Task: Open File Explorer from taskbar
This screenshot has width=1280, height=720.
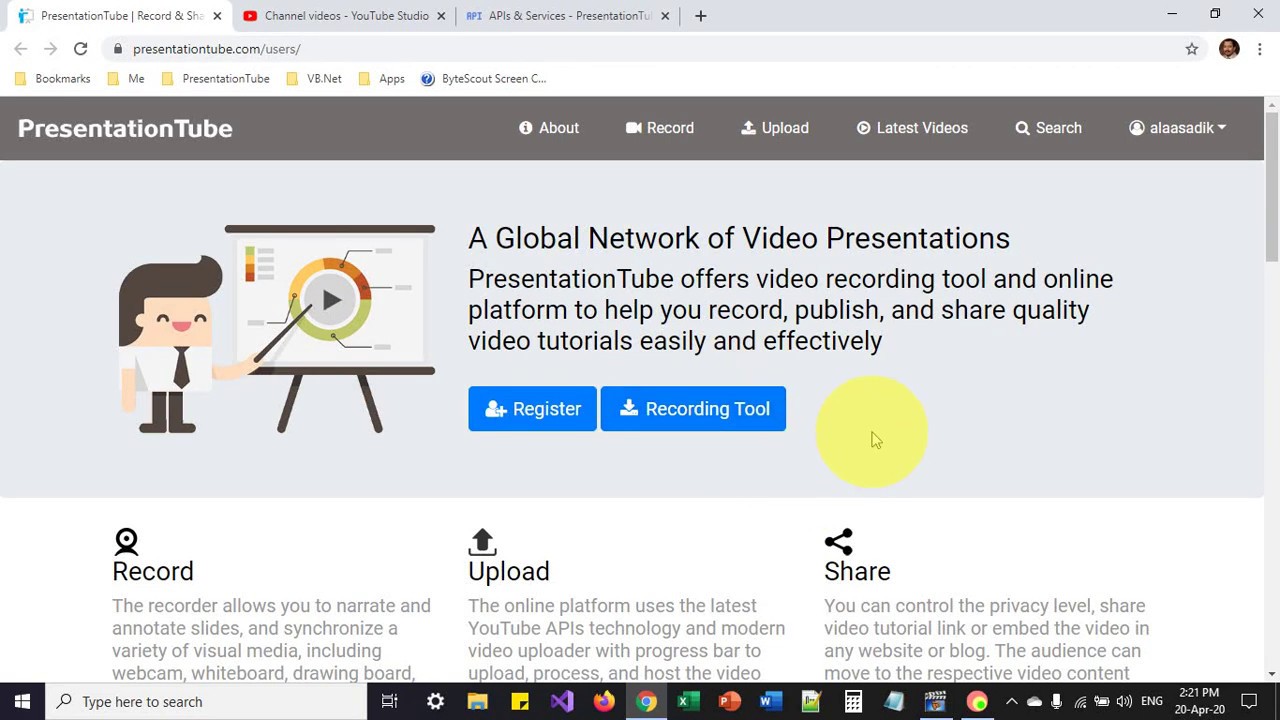Action: click(x=477, y=702)
